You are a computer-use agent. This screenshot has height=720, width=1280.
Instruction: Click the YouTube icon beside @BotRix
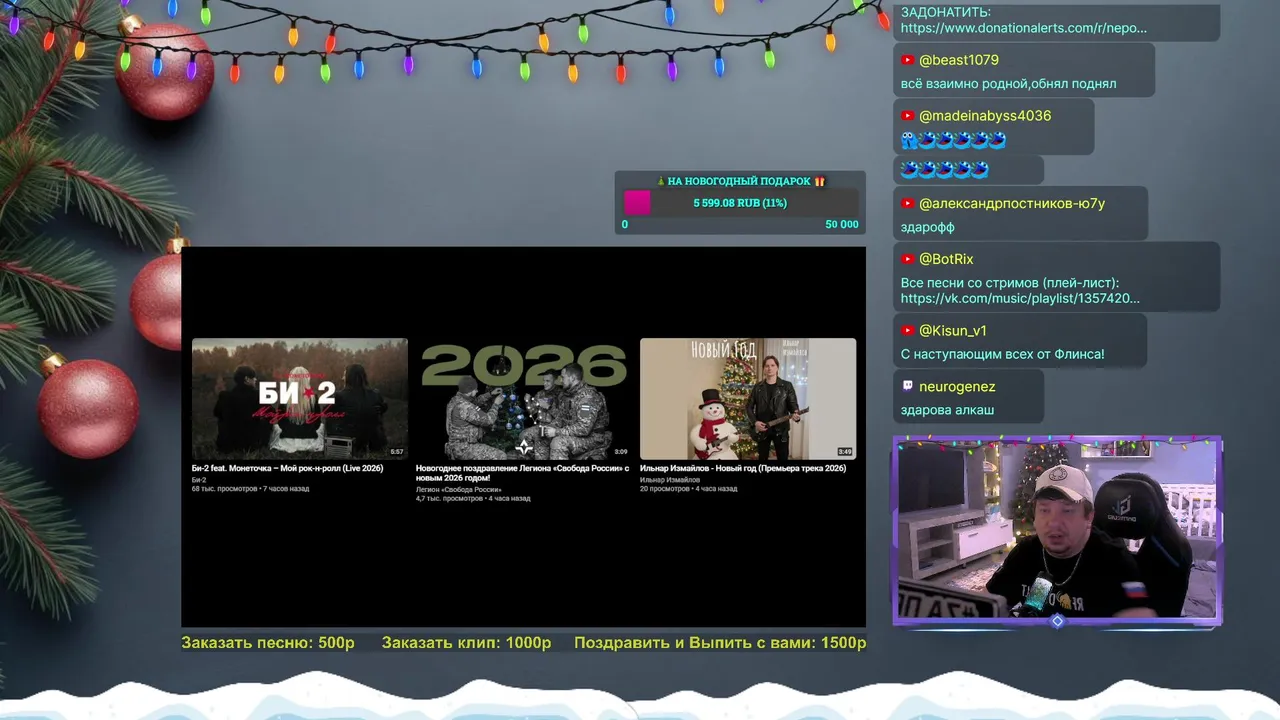point(907,260)
